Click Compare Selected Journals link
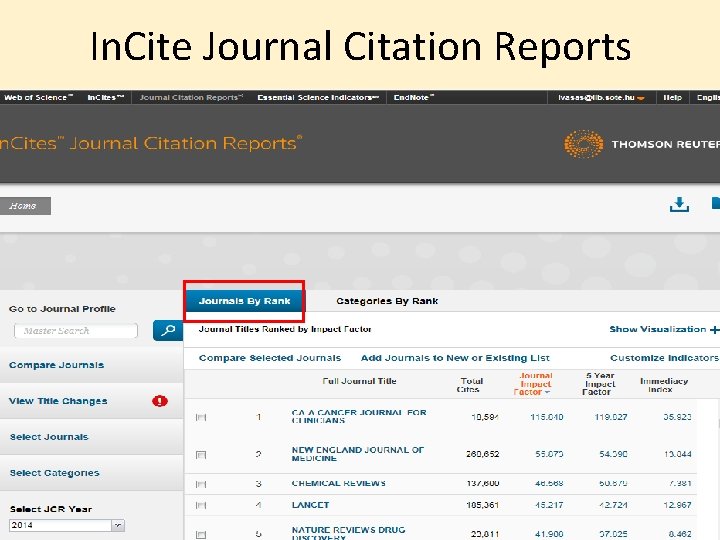Image resolution: width=720 pixels, height=540 pixels. (x=270, y=358)
